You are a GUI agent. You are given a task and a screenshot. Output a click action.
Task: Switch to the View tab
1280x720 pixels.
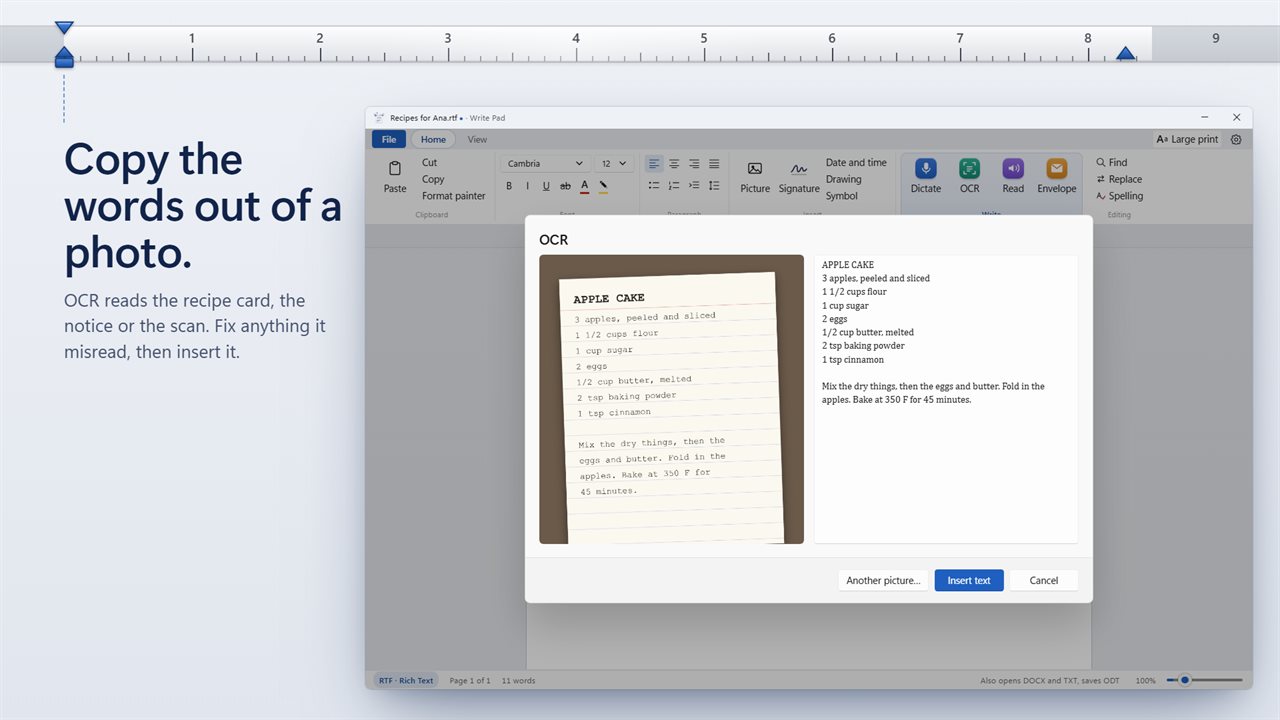[x=478, y=140]
